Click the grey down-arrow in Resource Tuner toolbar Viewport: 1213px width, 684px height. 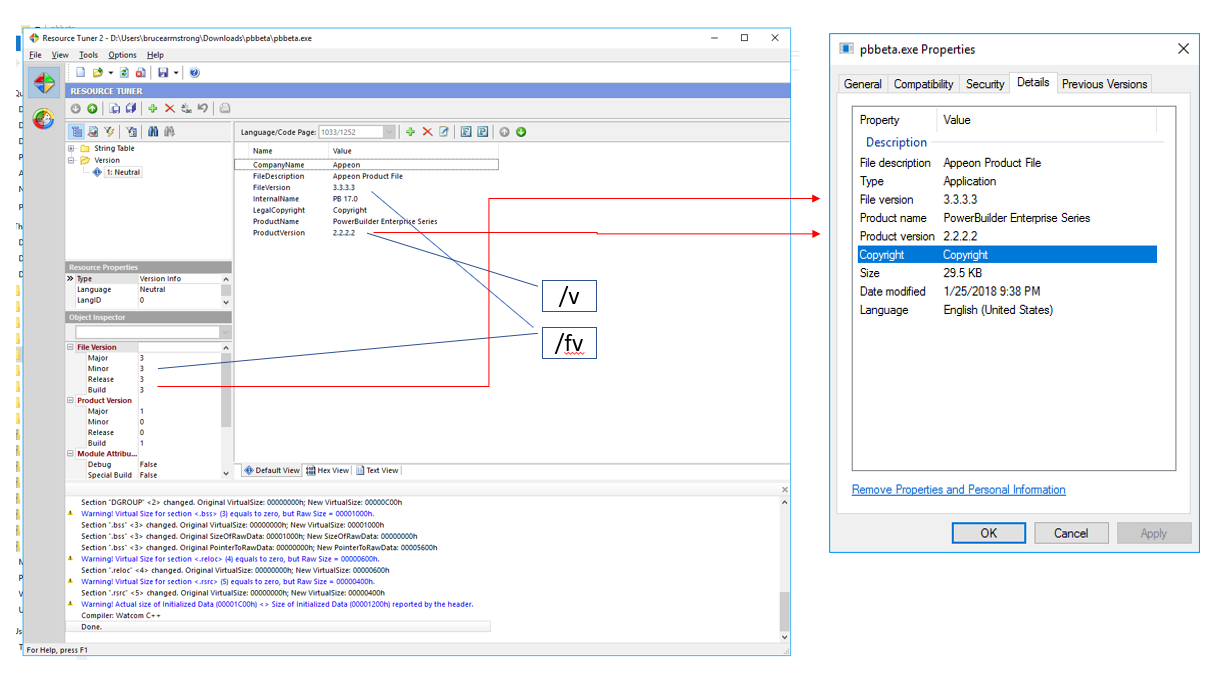click(x=75, y=108)
